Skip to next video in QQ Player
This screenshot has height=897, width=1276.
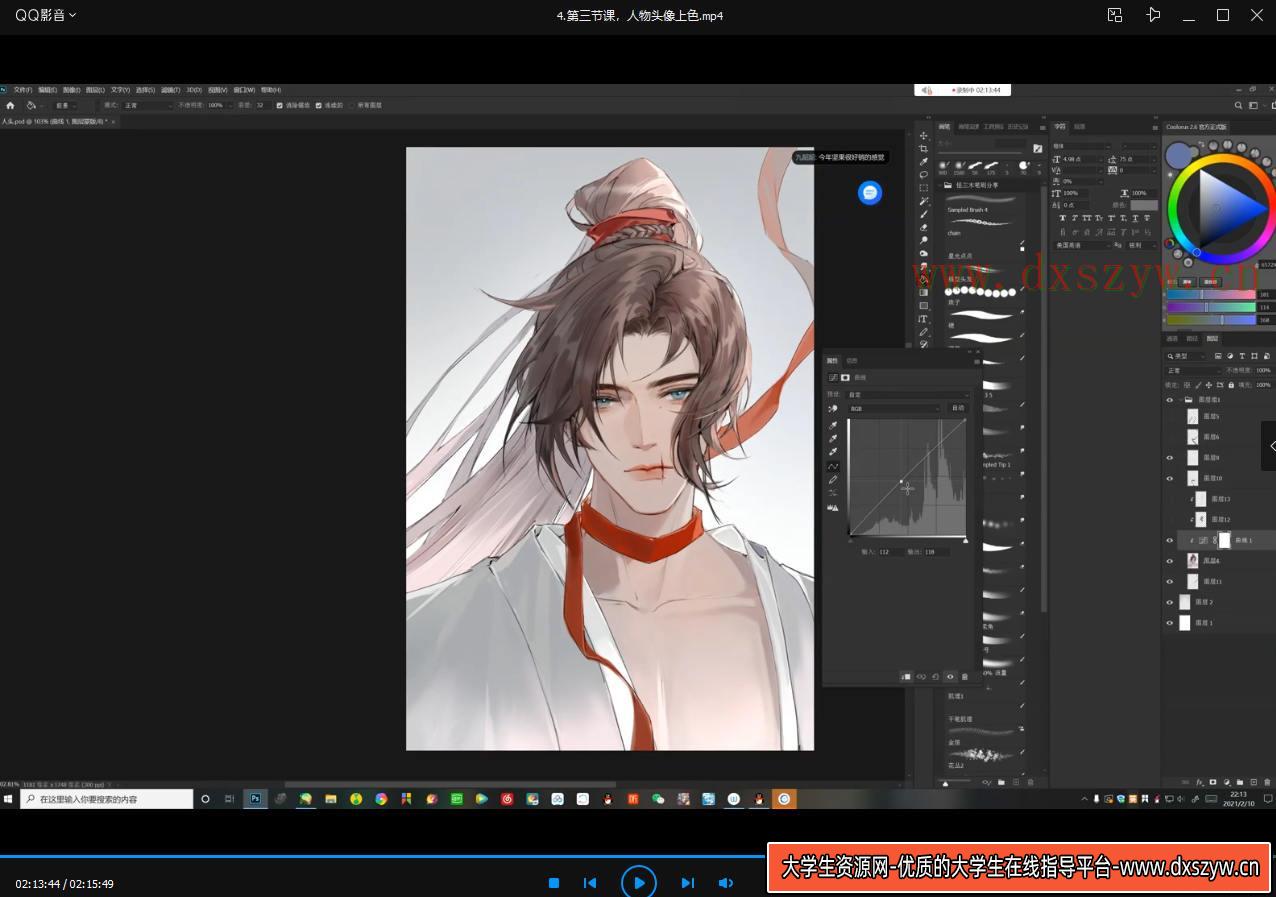(687, 883)
